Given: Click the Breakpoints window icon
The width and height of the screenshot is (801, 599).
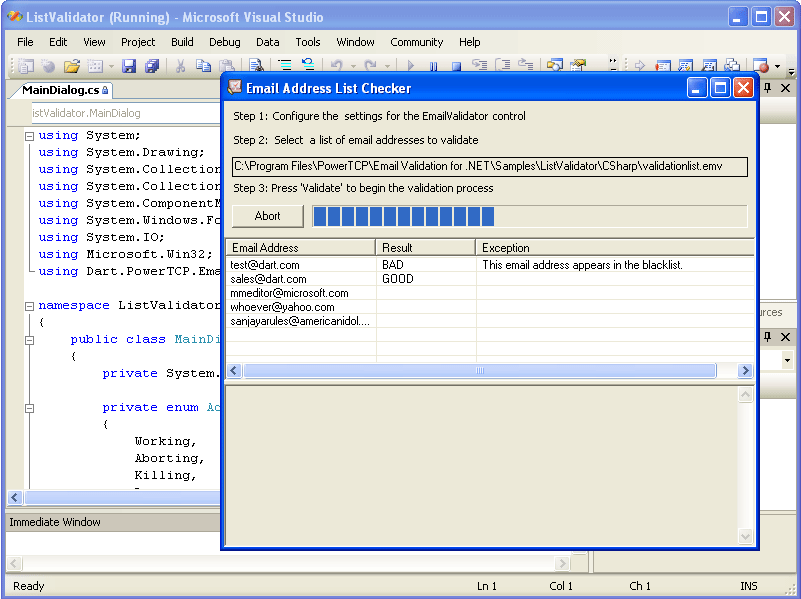Looking at the screenshot, I should [761, 65].
